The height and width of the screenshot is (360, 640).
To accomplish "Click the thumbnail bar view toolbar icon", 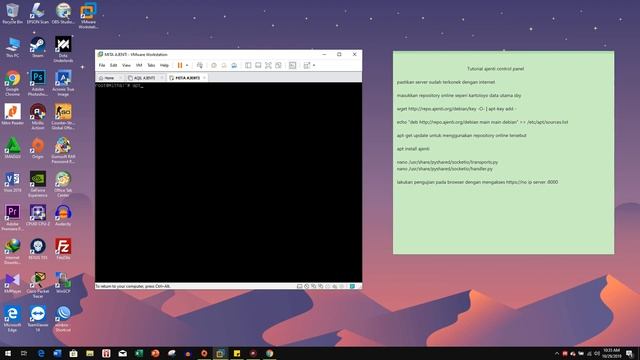I will click(x=258, y=65).
